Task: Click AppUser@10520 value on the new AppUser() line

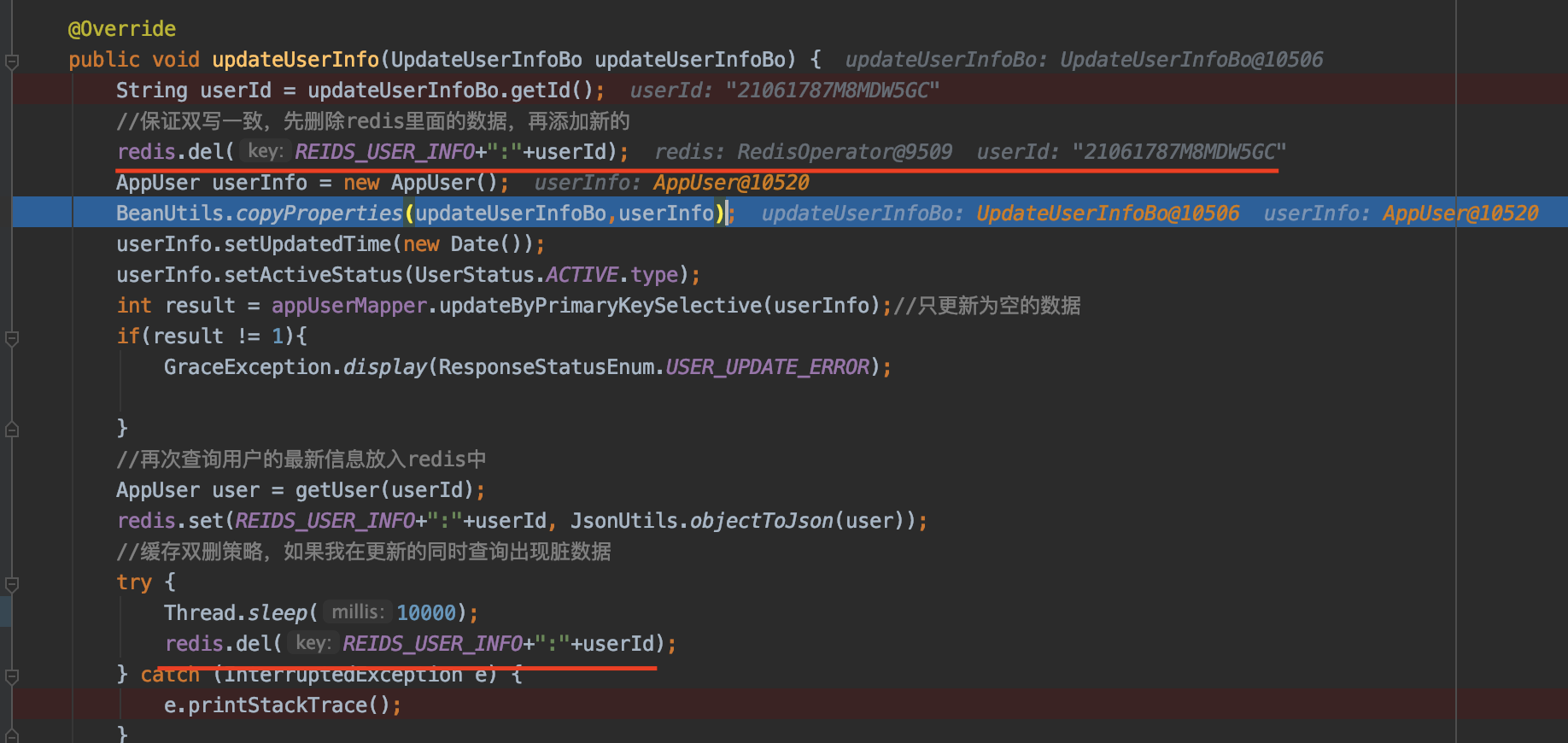Action: point(732,183)
